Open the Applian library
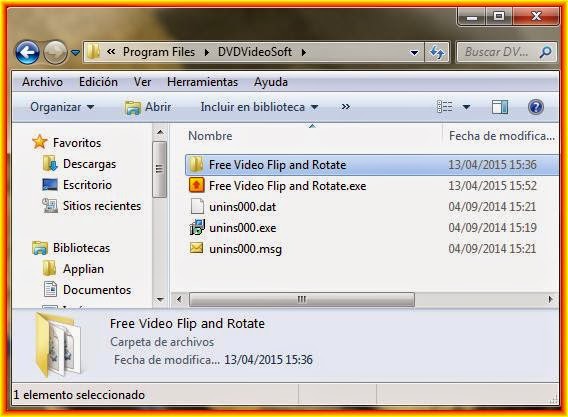Image resolution: width=568 pixels, height=417 pixels. point(83,269)
